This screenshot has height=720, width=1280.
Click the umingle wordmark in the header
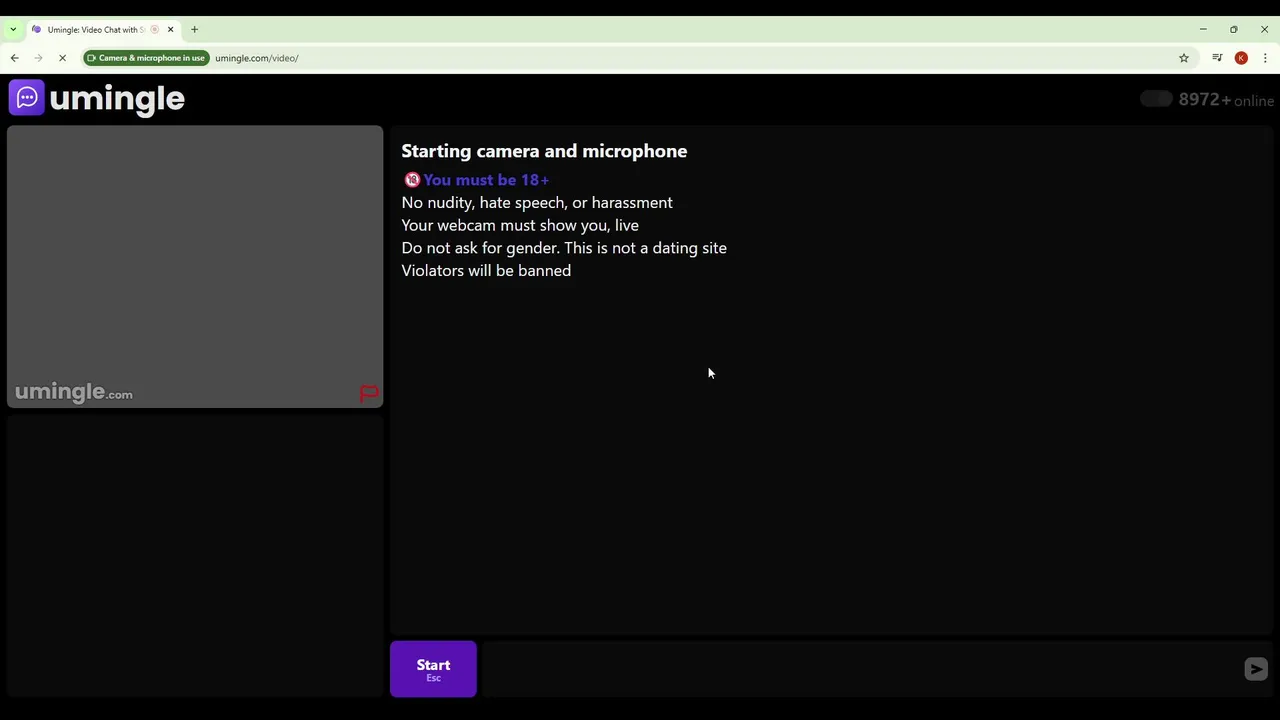click(117, 99)
